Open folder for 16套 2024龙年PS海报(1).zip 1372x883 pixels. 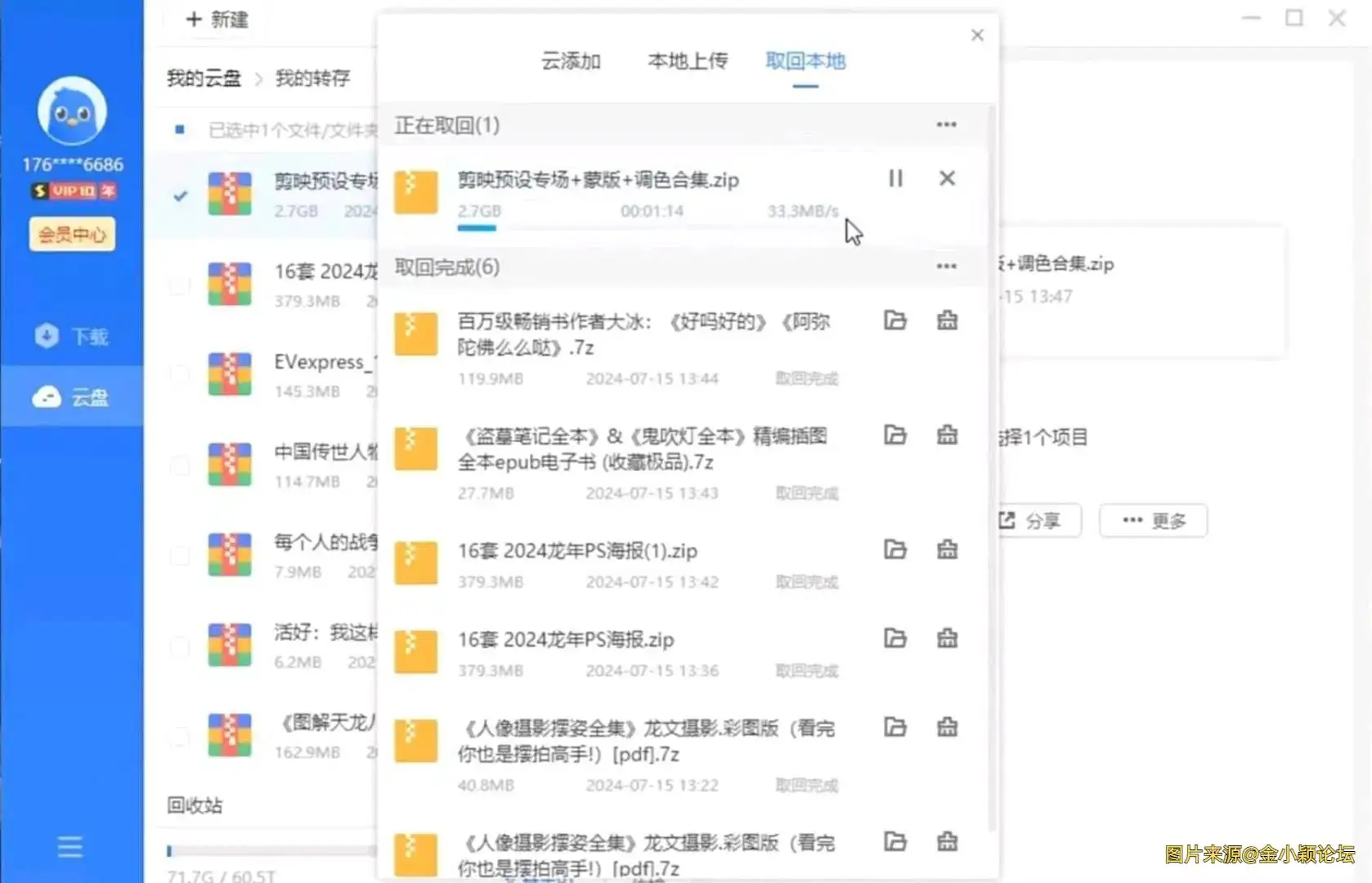895,549
